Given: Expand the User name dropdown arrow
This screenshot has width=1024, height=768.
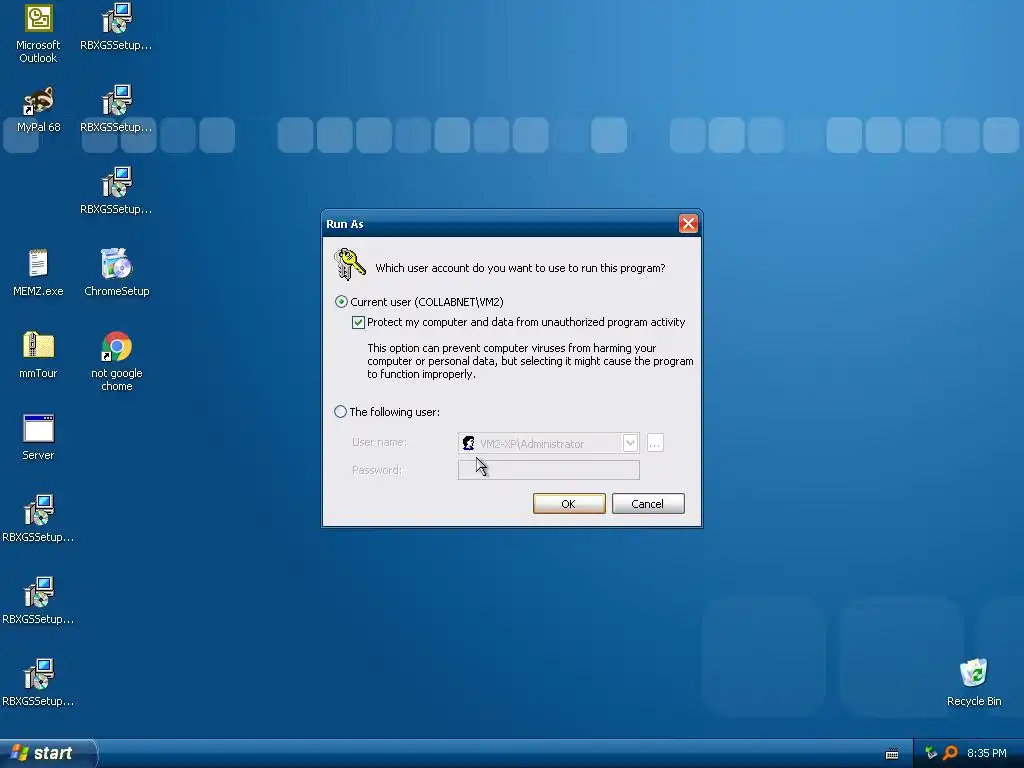Looking at the screenshot, I should 630,443.
